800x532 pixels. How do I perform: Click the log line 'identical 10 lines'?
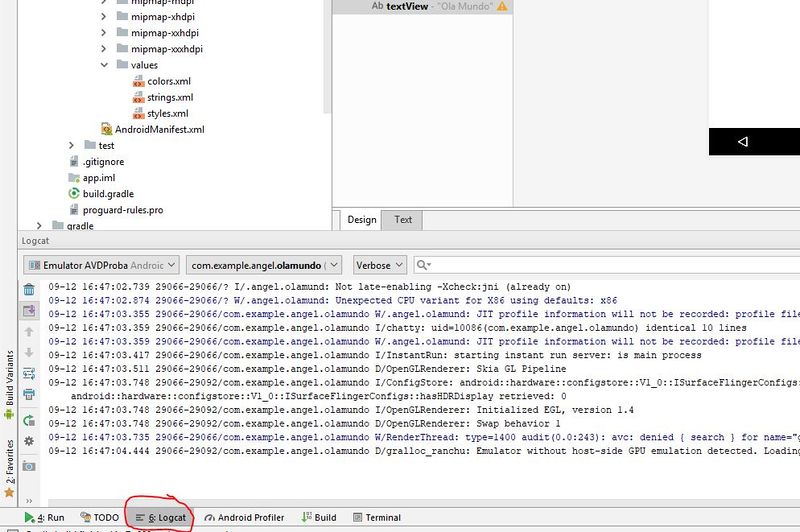[x=397, y=328]
